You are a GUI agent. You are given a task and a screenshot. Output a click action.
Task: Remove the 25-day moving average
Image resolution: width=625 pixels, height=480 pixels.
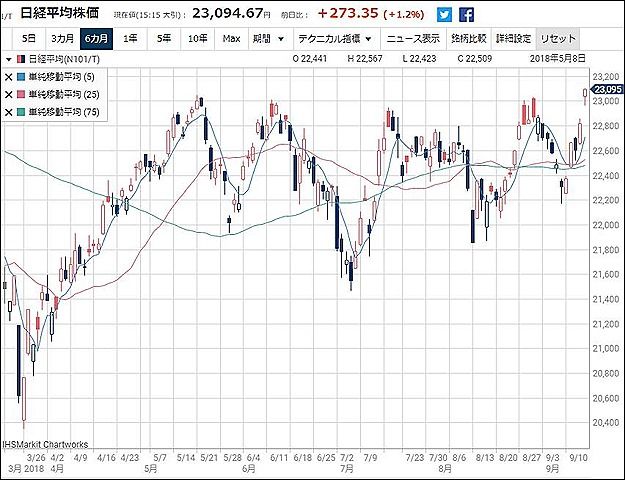[8, 94]
